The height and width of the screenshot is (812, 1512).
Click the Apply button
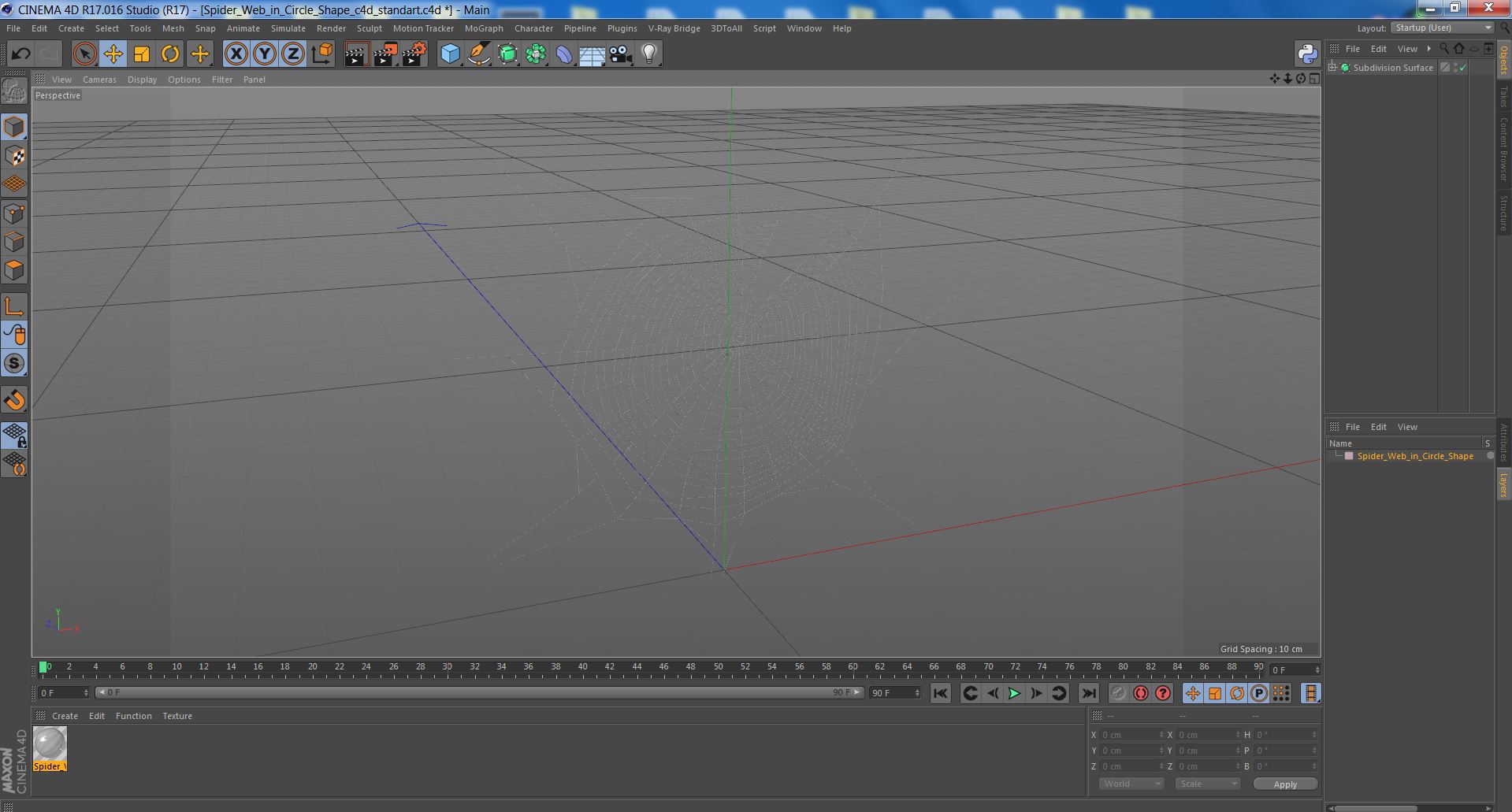1285,784
